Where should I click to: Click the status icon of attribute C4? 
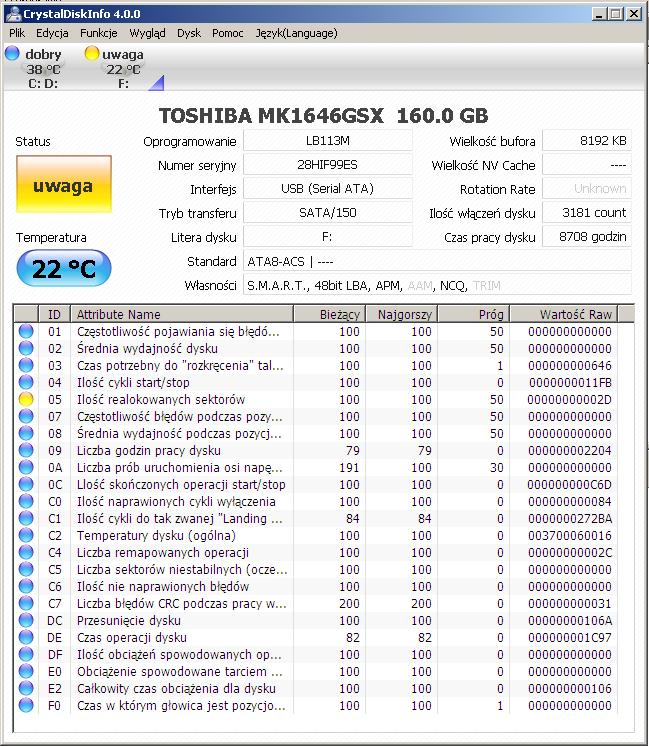26,552
